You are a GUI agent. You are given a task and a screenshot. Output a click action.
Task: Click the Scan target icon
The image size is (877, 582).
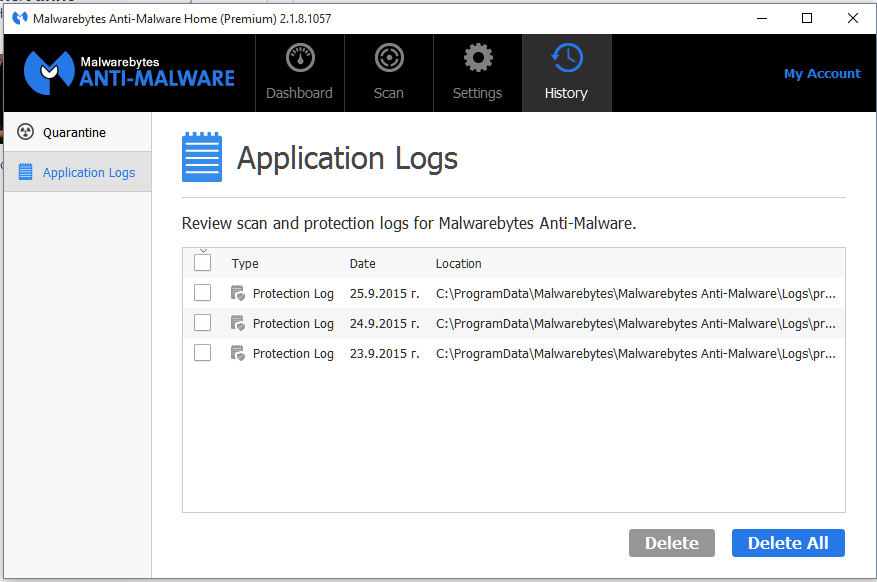pyautogui.click(x=389, y=58)
